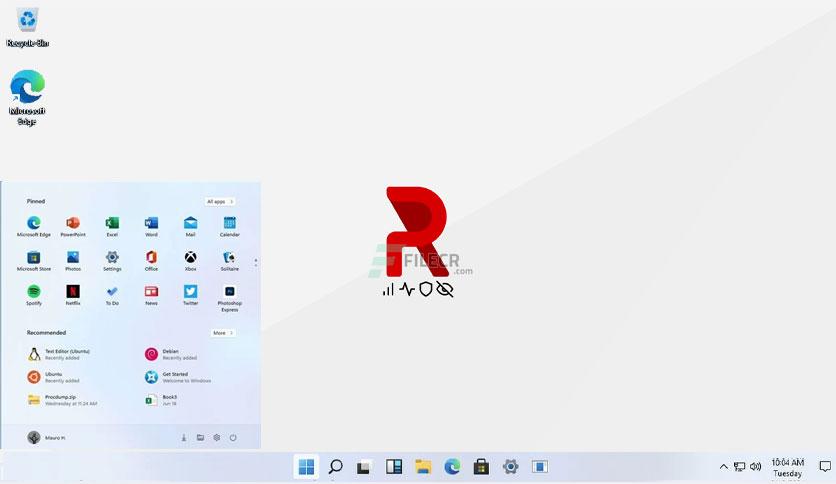
Task: Click the Start button on taskbar
Action: click(x=306, y=467)
